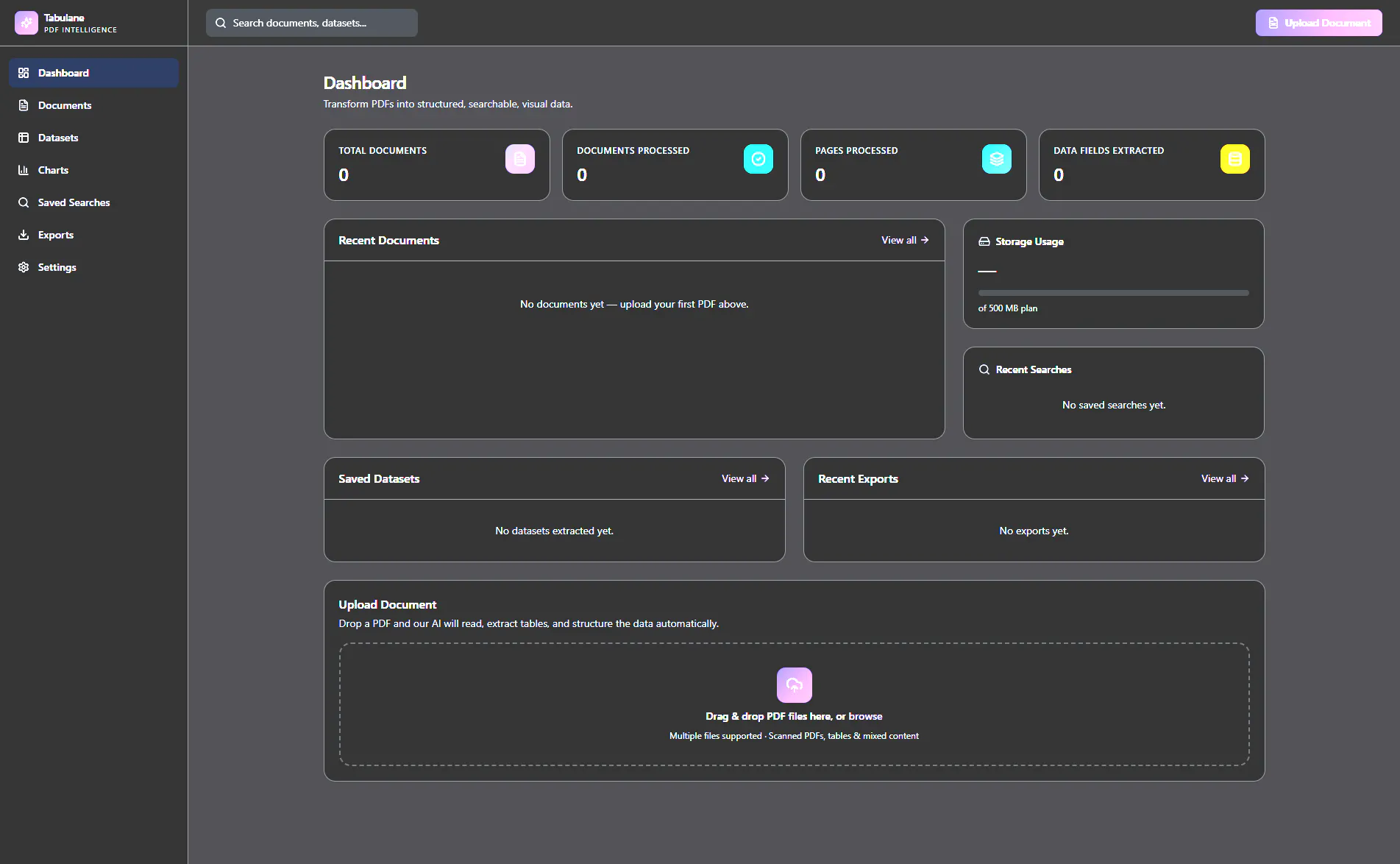This screenshot has width=1400, height=864.
Task: Go to the Datasets section
Action: tap(93, 138)
